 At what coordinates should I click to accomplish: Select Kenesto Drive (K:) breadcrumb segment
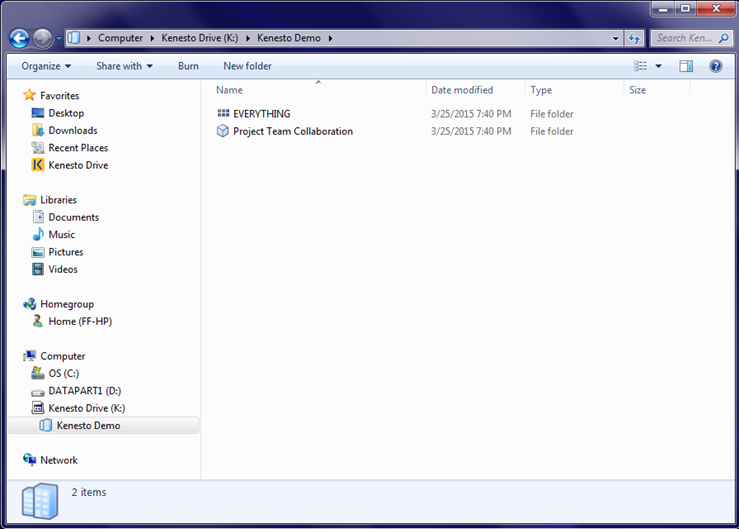[199, 38]
